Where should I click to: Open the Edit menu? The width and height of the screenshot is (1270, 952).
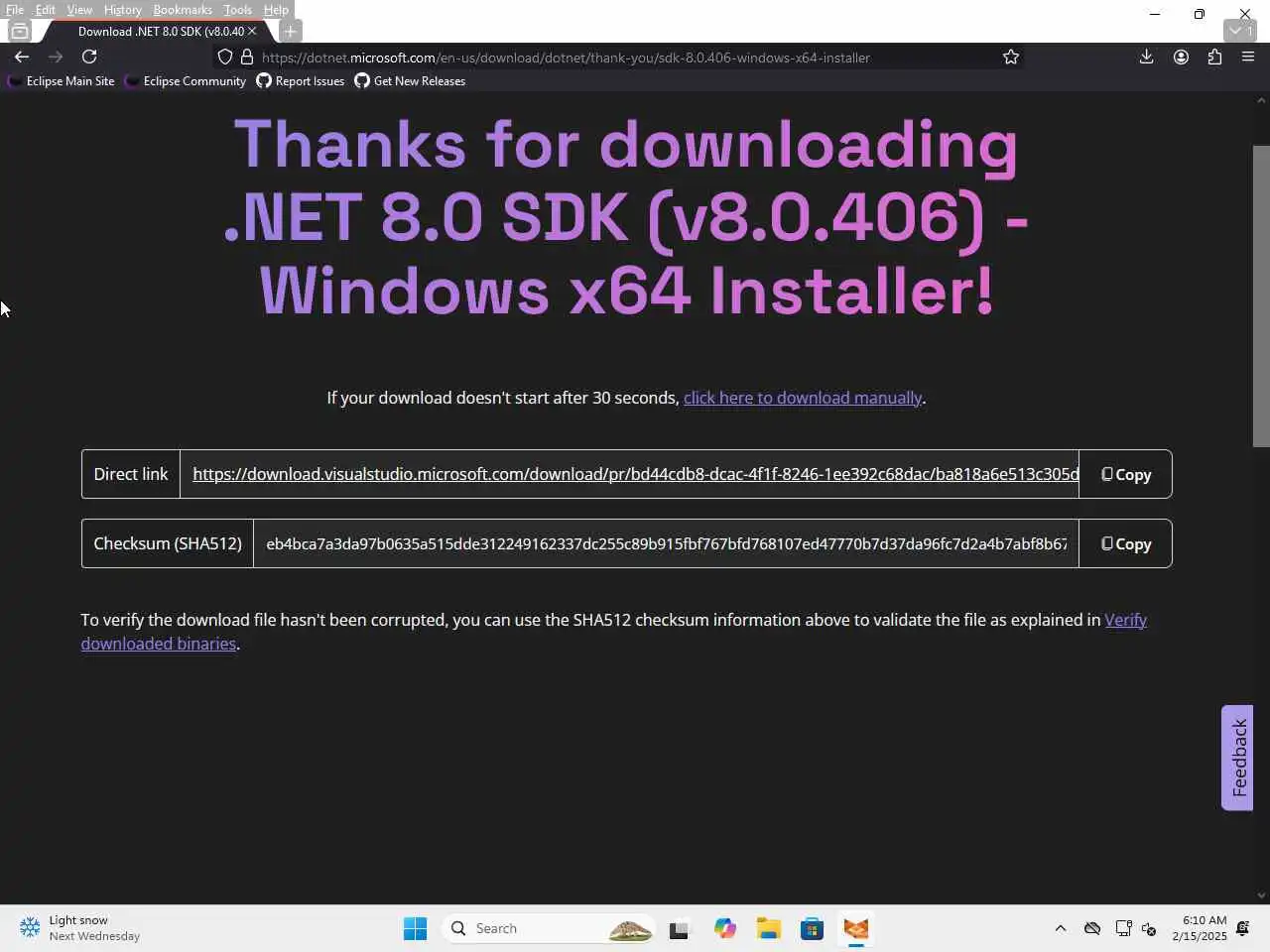coord(46,10)
